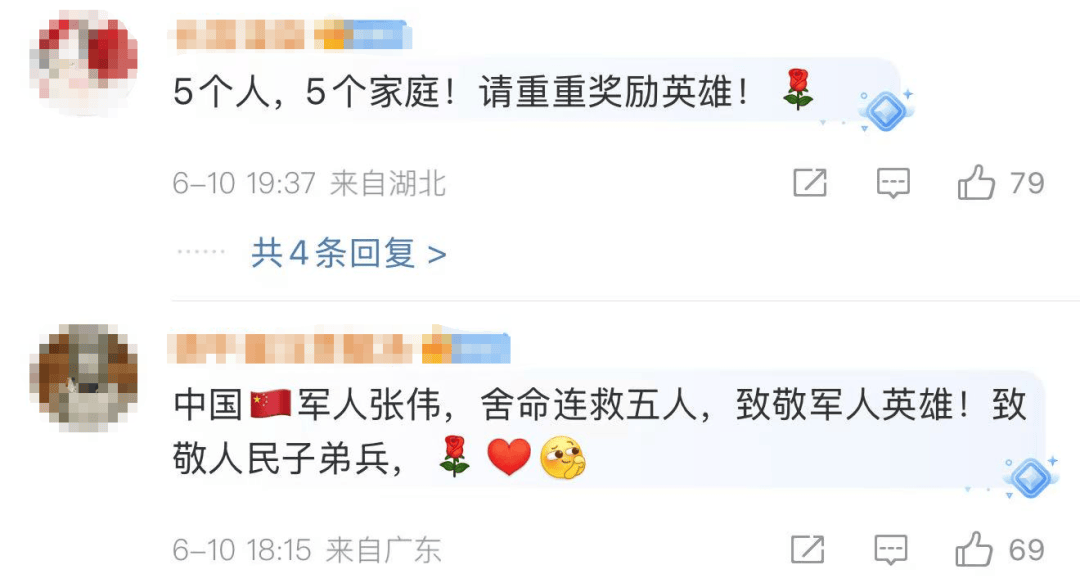
Task: Tap the blue diamond badge on first comment bubble
Action: point(886,110)
